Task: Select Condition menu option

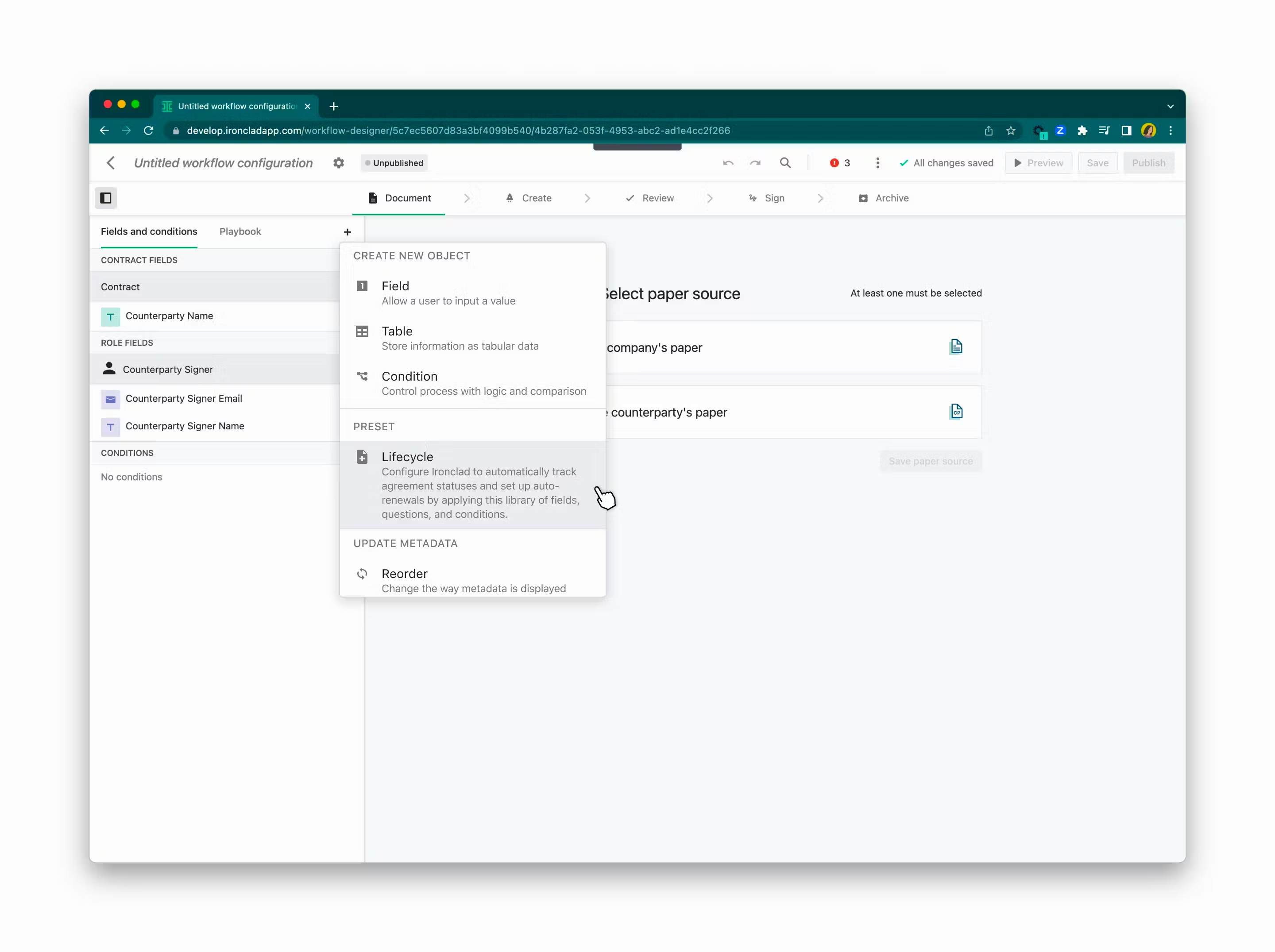Action: [x=473, y=383]
